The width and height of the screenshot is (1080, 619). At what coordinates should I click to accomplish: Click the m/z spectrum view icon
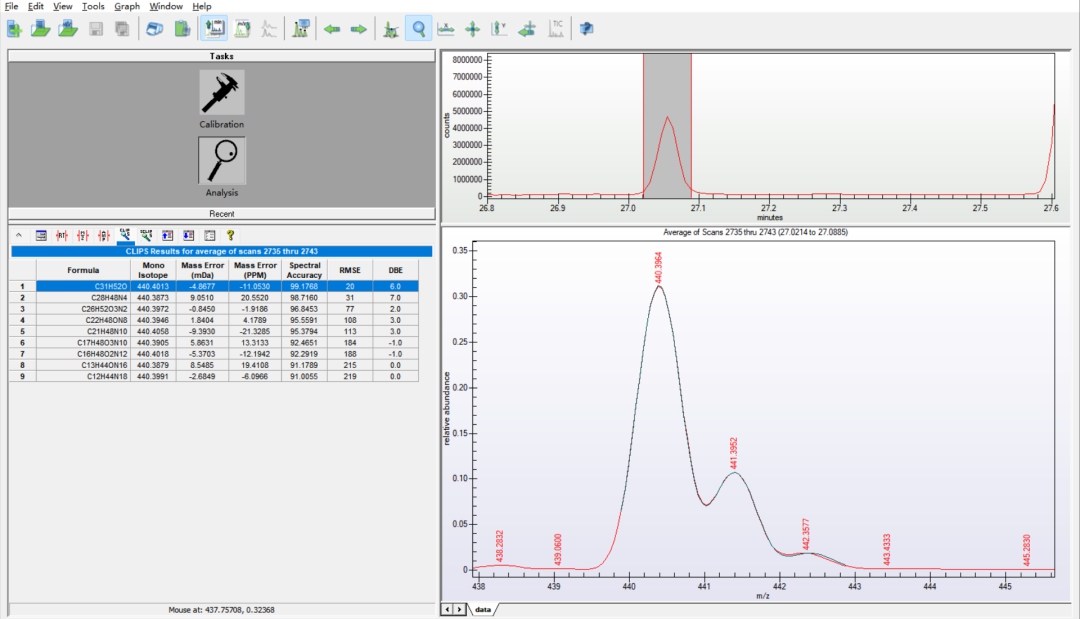[x=242, y=29]
